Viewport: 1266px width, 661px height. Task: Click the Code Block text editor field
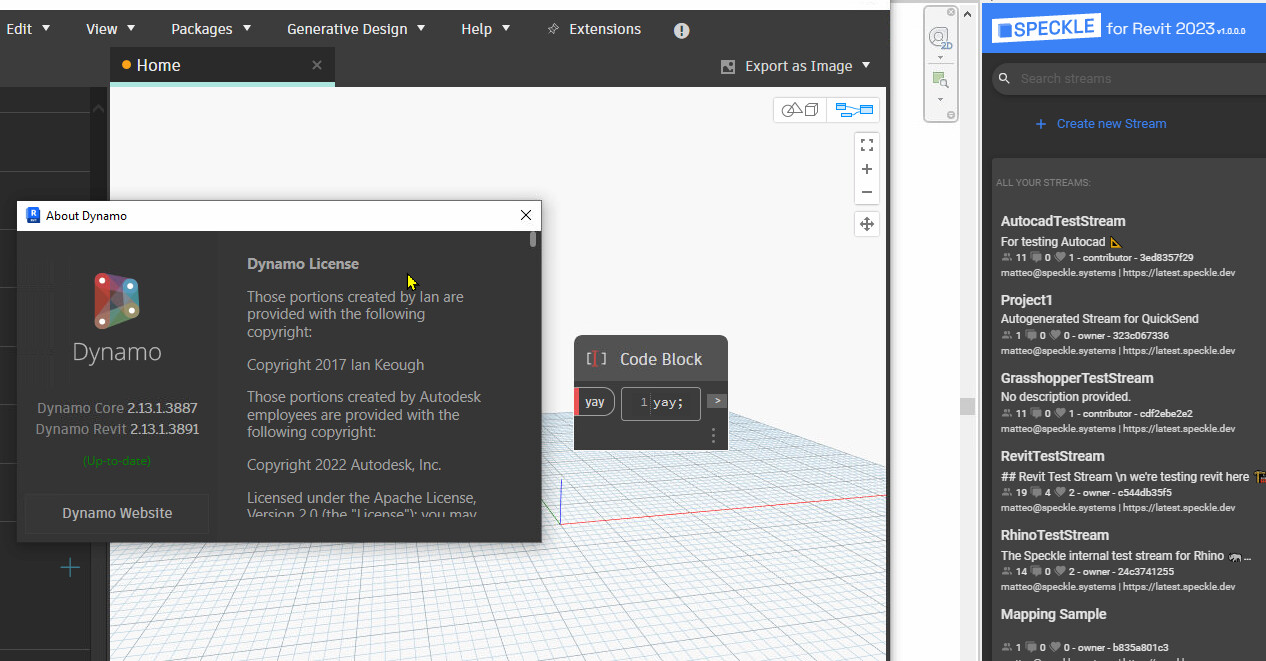coord(660,403)
